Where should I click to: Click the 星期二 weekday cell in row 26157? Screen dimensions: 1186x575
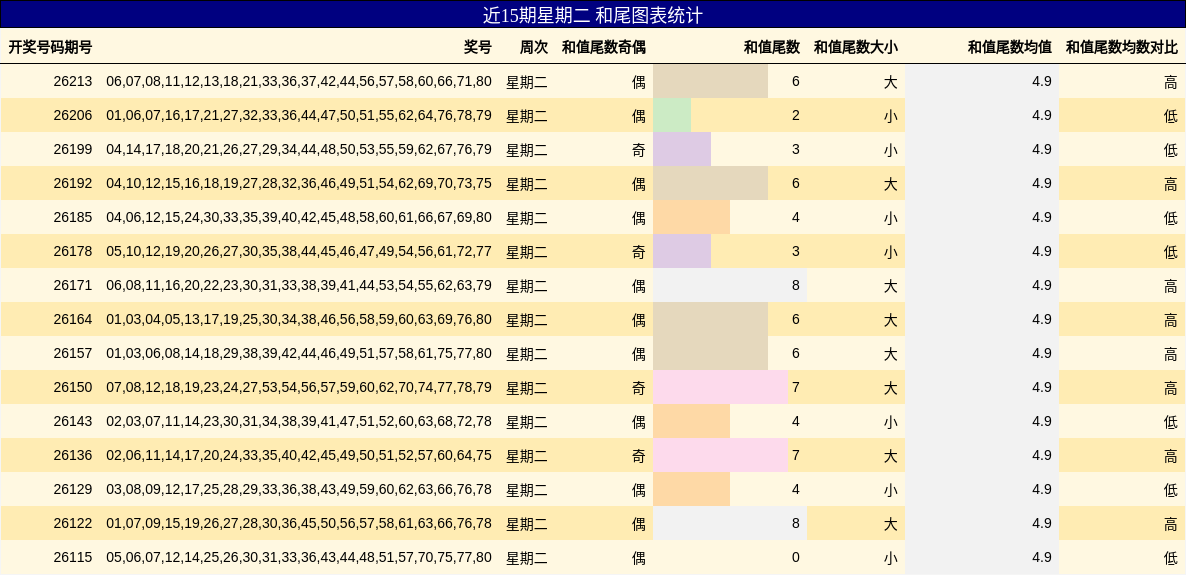(526, 354)
